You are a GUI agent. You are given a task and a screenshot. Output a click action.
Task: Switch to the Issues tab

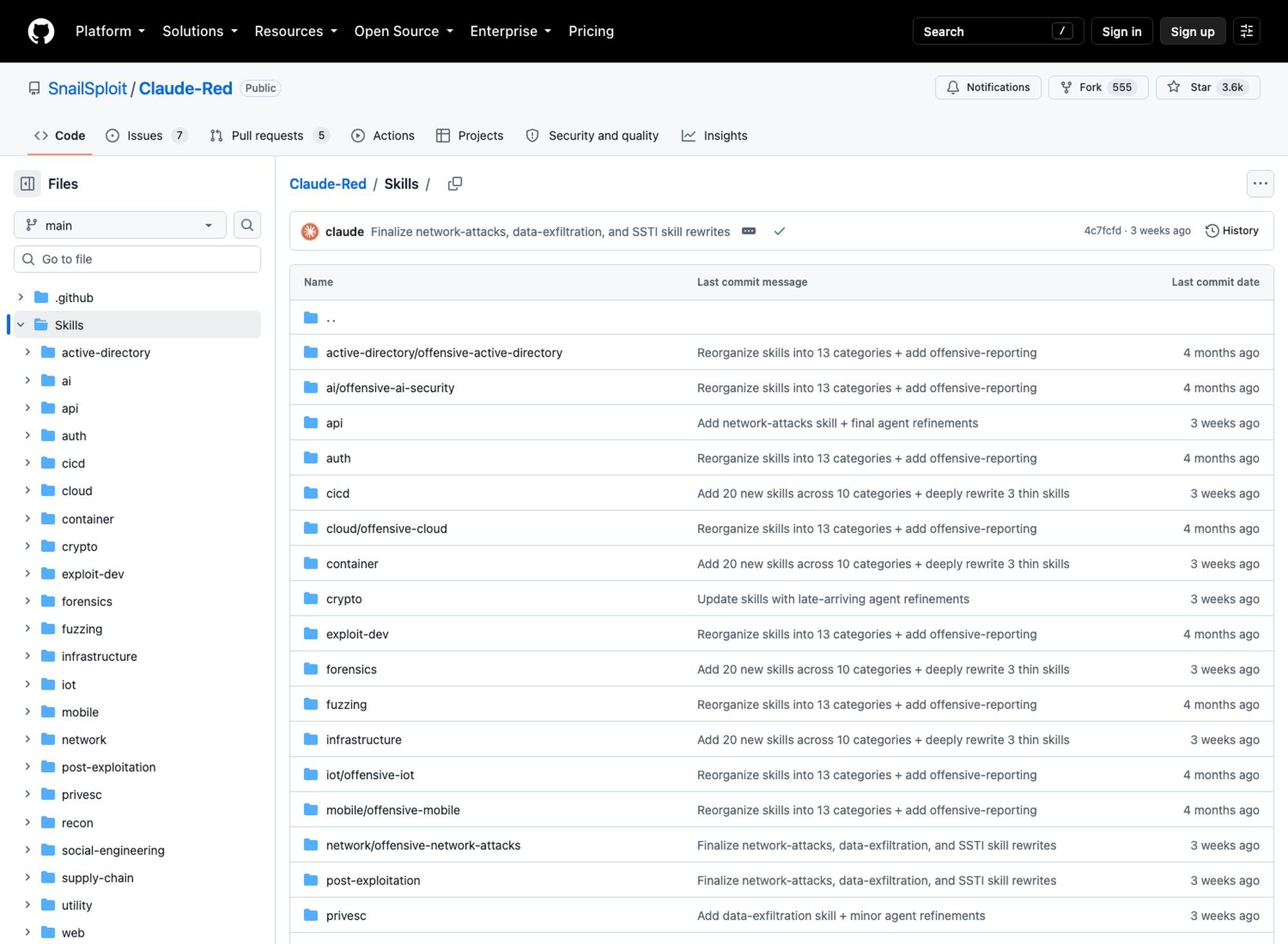click(x=147, y=135)
